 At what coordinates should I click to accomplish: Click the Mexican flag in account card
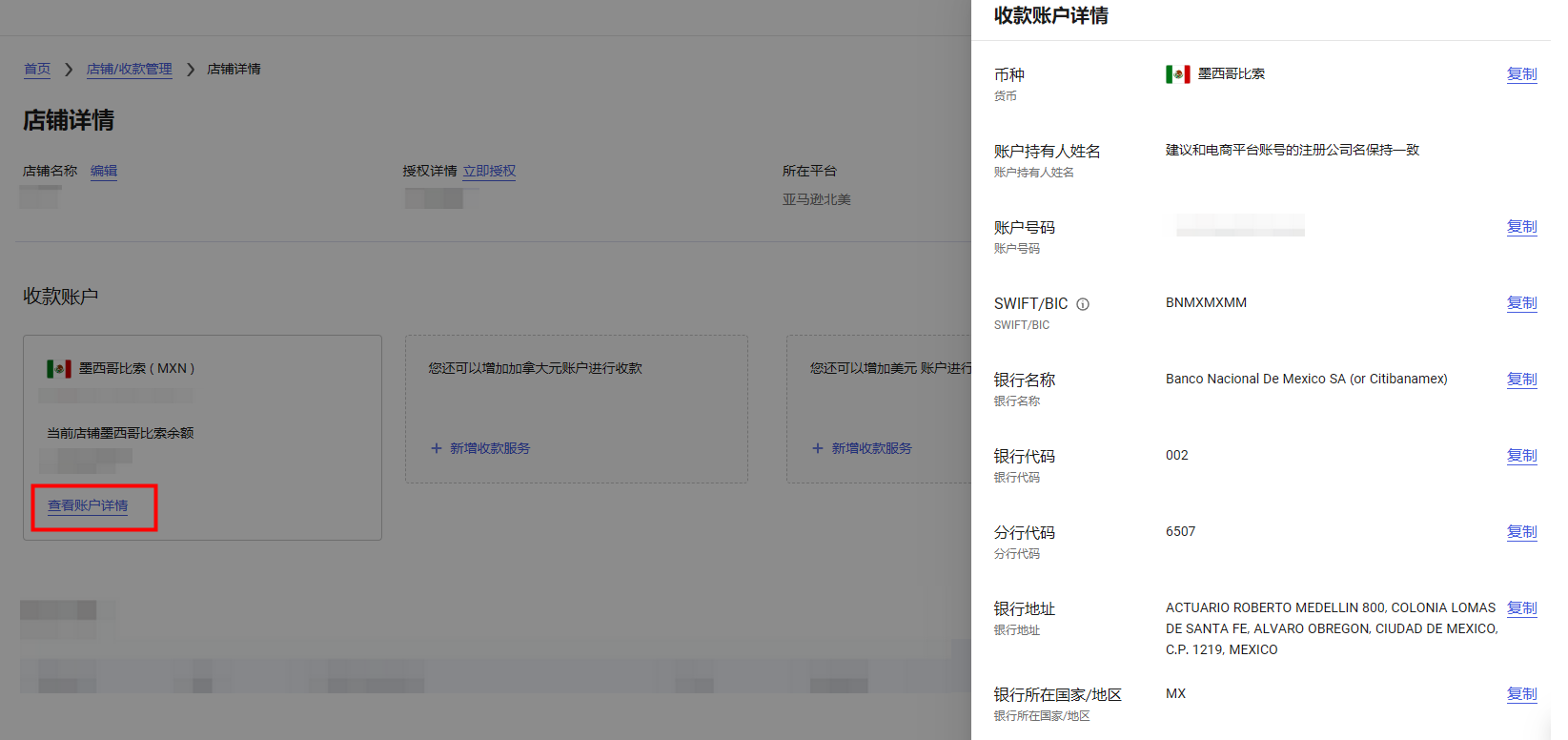(x=59, y=369)
